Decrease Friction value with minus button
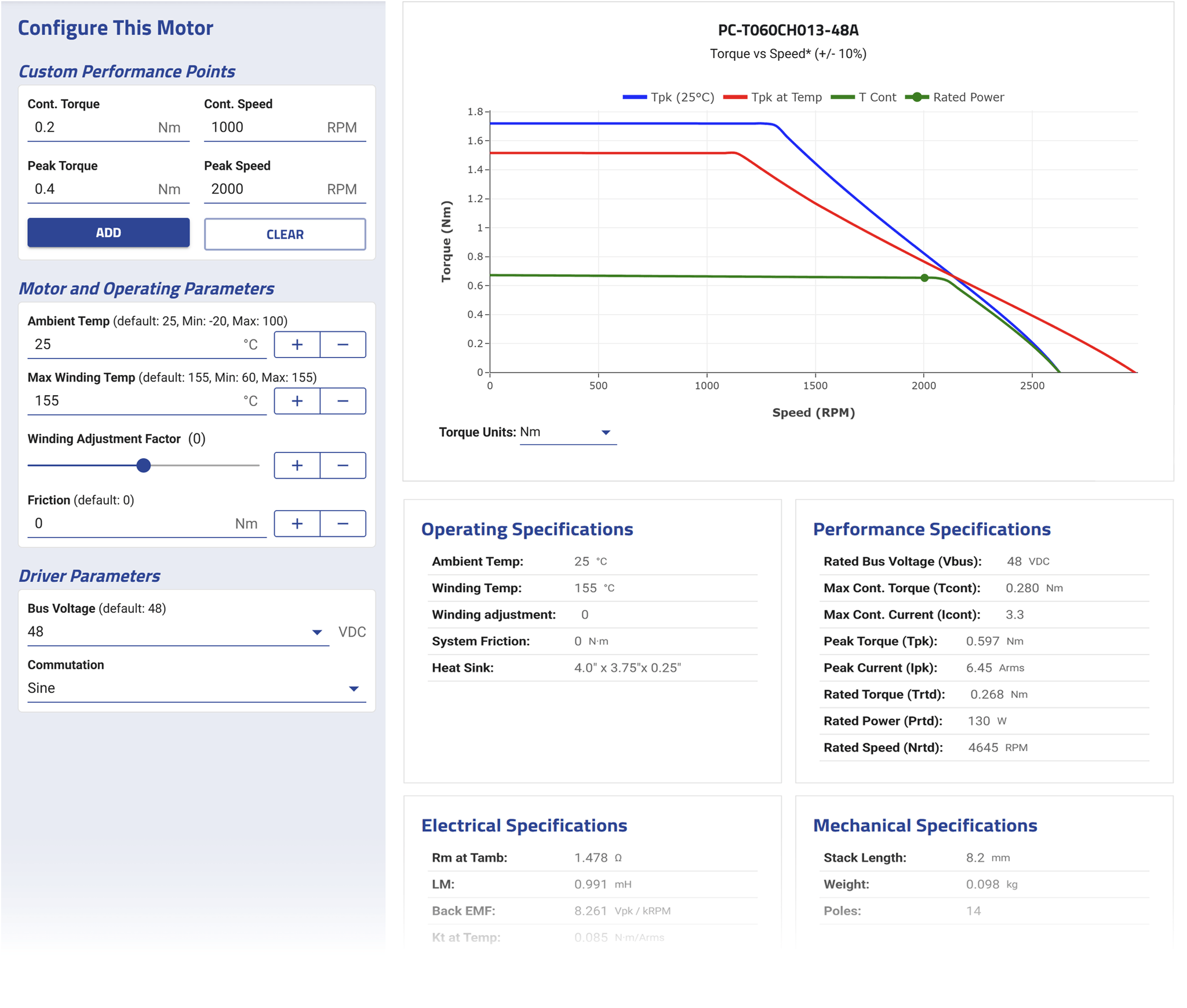Viewport: 1187px width, 1008px height. click(343, 524)
